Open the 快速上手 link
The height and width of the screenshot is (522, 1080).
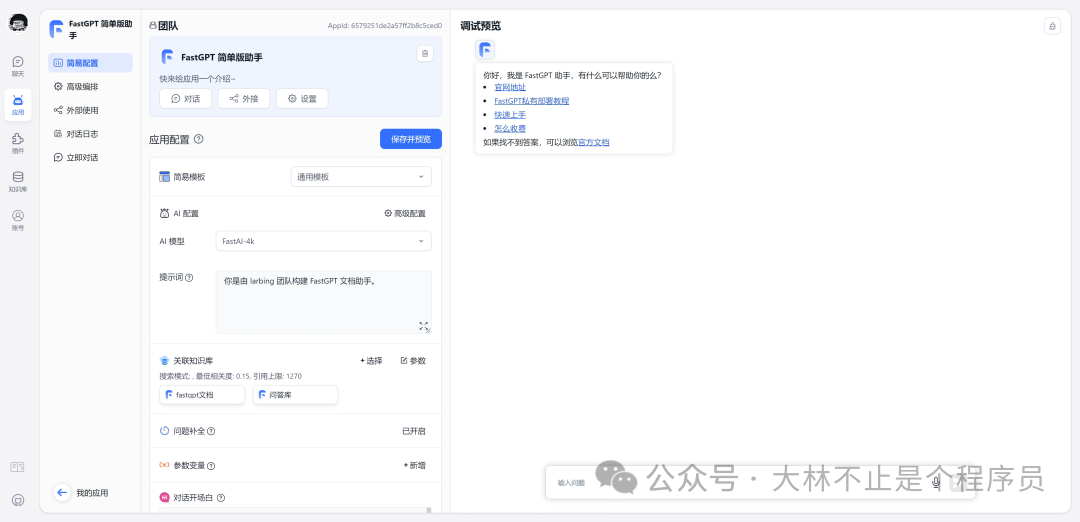pyautogui.click(x=510, y=114)
